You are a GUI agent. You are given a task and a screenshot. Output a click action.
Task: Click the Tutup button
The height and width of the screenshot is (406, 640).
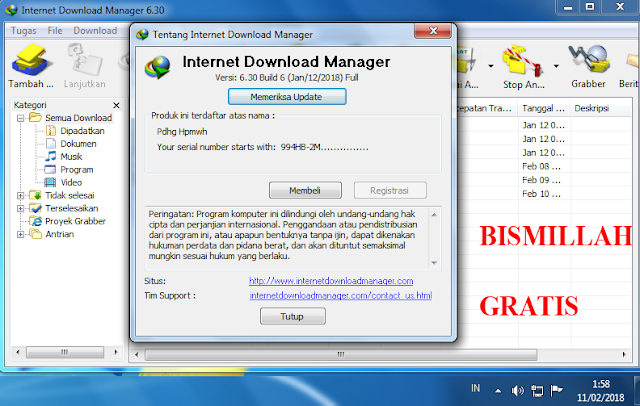(x=293, y=316)
